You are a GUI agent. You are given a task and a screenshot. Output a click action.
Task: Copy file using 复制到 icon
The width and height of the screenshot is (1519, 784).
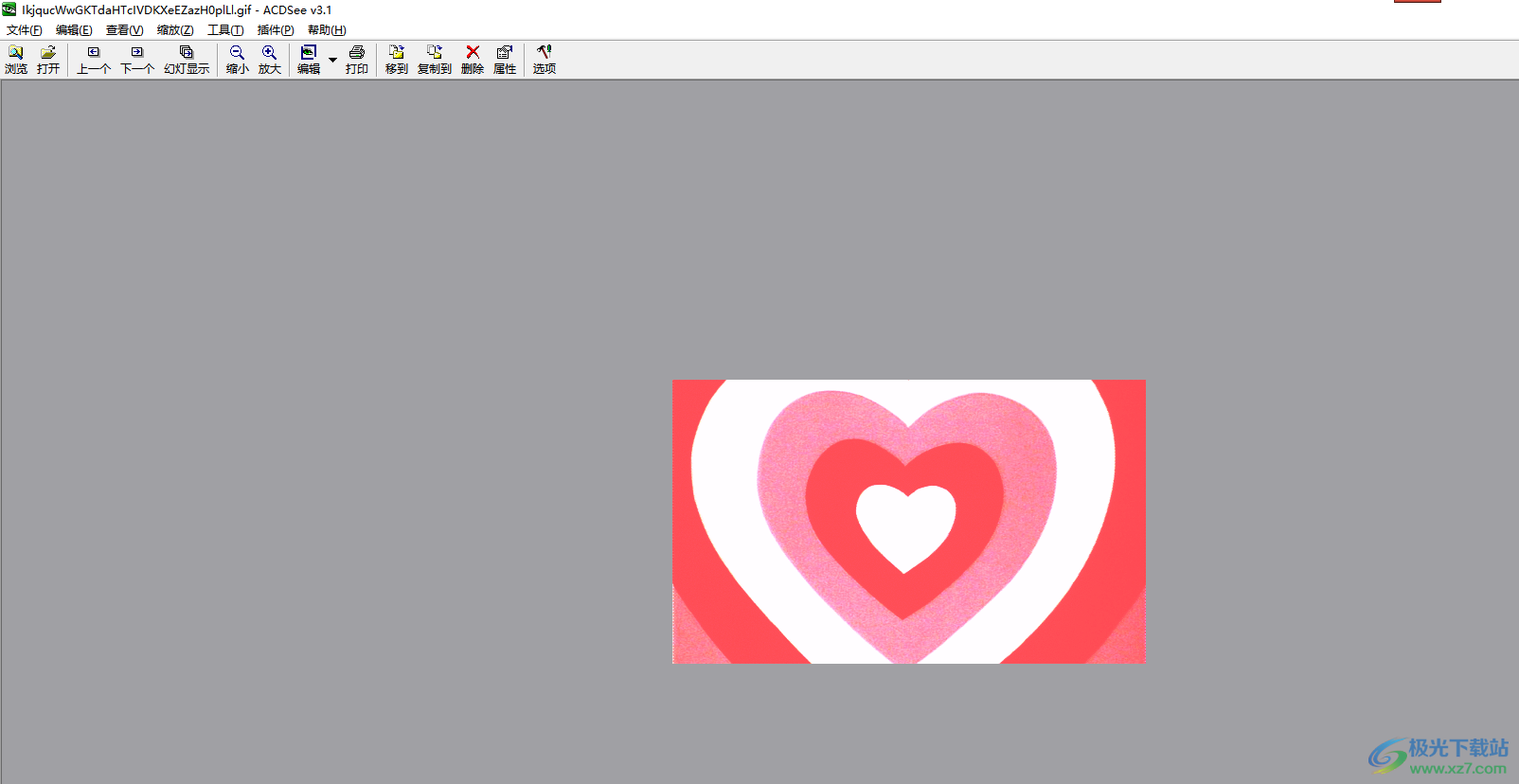435,60
